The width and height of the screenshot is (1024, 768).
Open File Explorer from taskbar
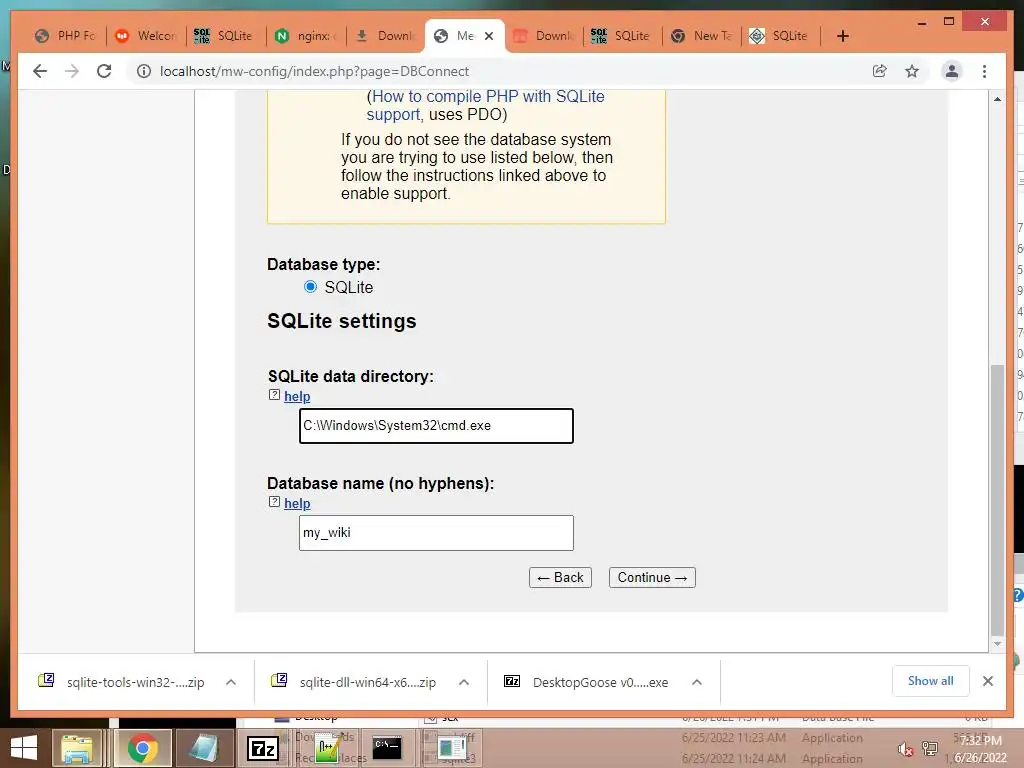(x=77, y=748)
